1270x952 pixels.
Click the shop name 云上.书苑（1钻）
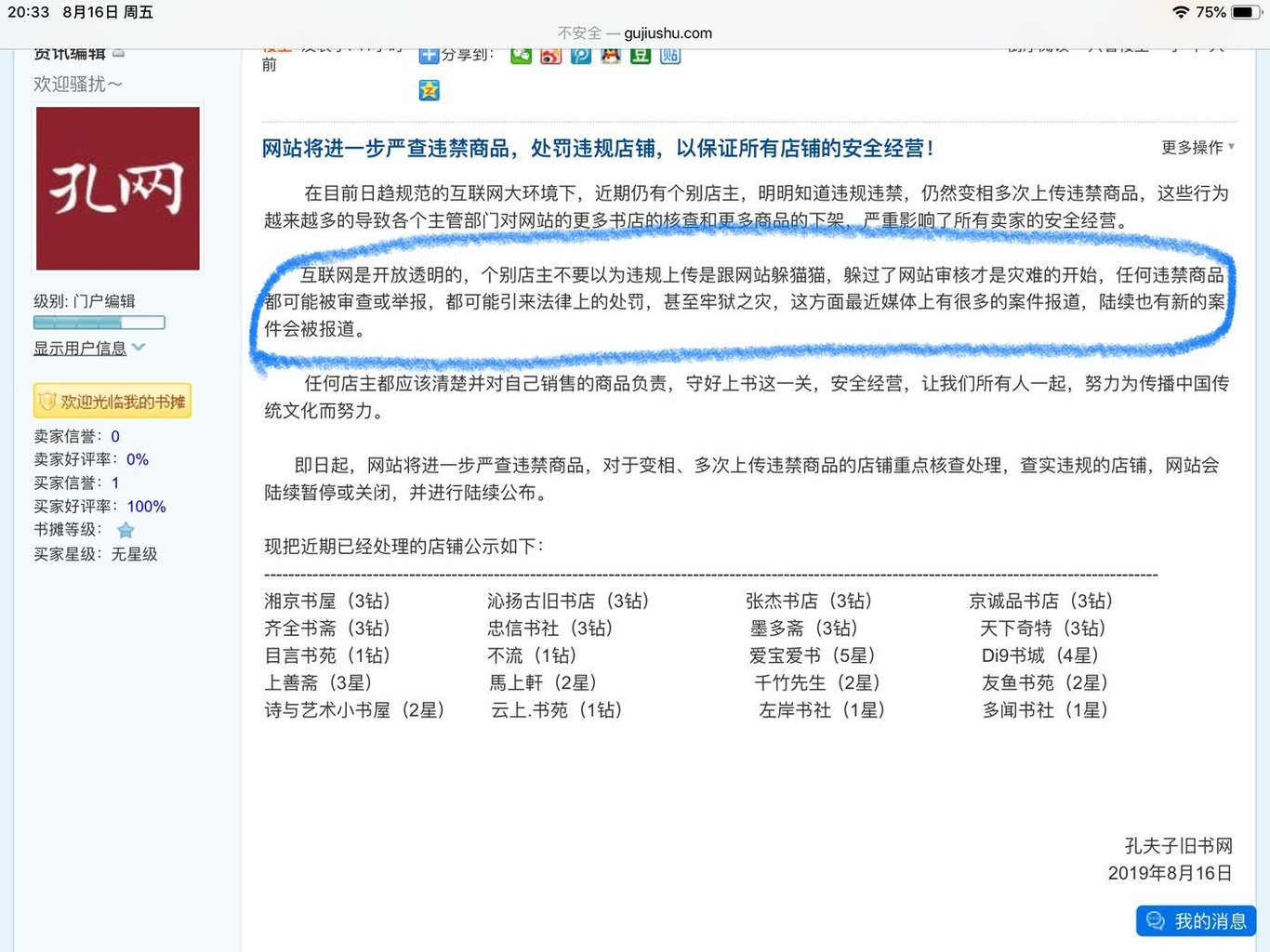click(557, 709)
